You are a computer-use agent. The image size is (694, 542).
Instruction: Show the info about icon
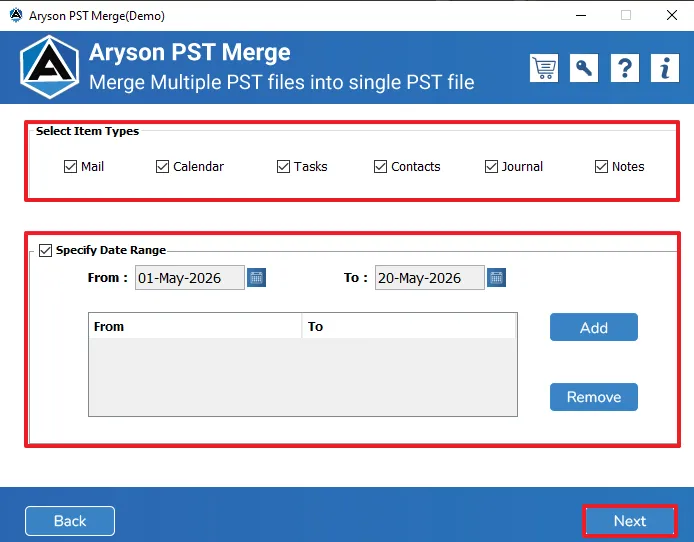pos(665,68)
